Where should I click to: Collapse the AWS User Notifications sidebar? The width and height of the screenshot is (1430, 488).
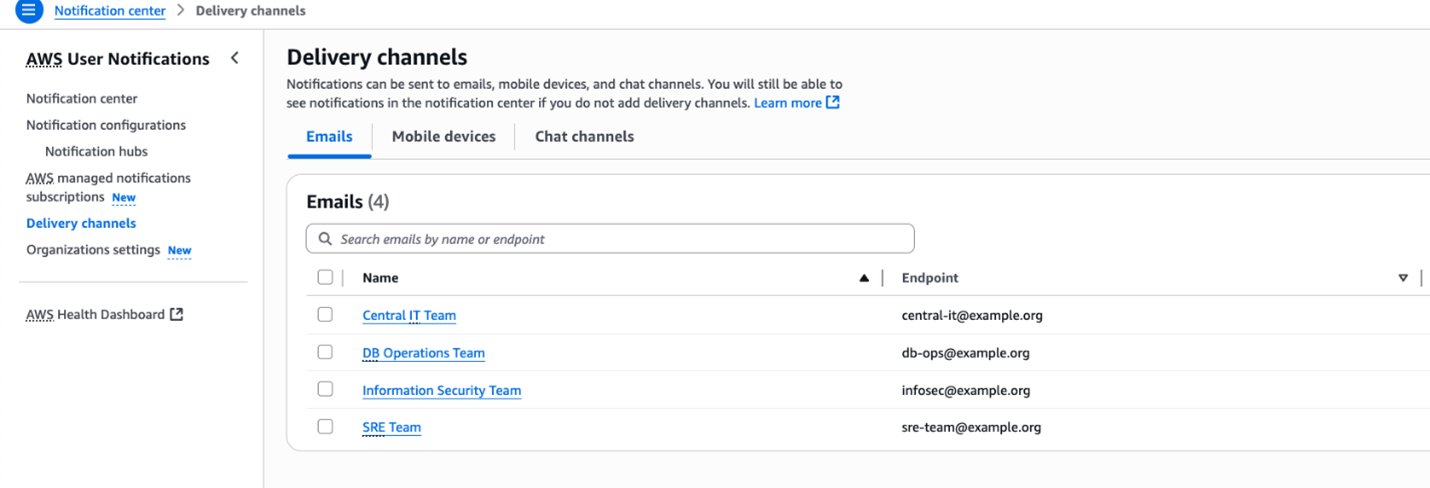pos(235,58)
